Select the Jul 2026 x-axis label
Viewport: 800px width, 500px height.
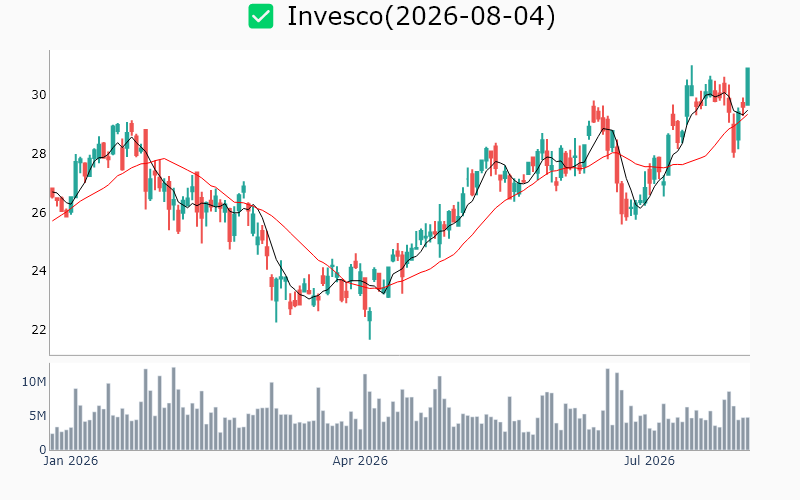point(649,461)
